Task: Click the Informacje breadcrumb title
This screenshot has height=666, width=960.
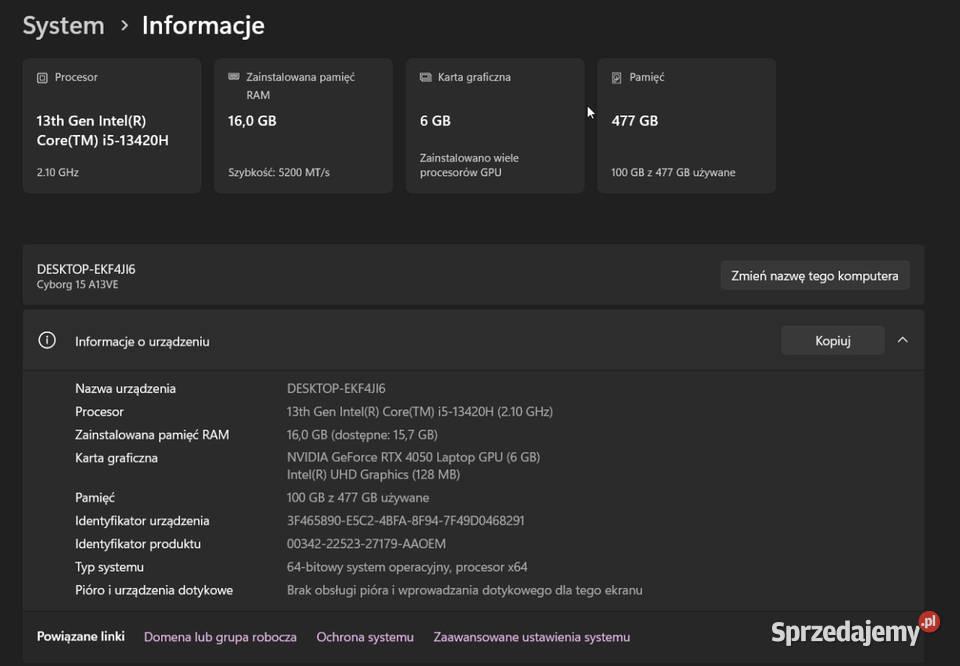Action: pyautogui.click(x=203, y=26)
